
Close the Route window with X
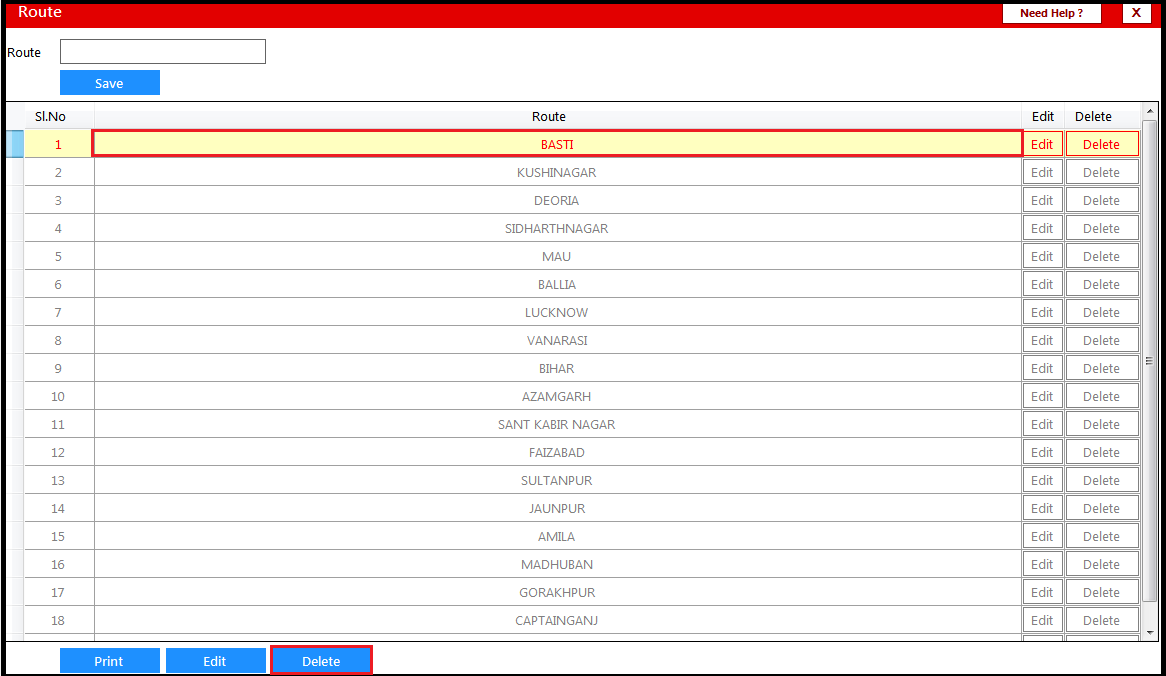click(x=1136, y=13)
